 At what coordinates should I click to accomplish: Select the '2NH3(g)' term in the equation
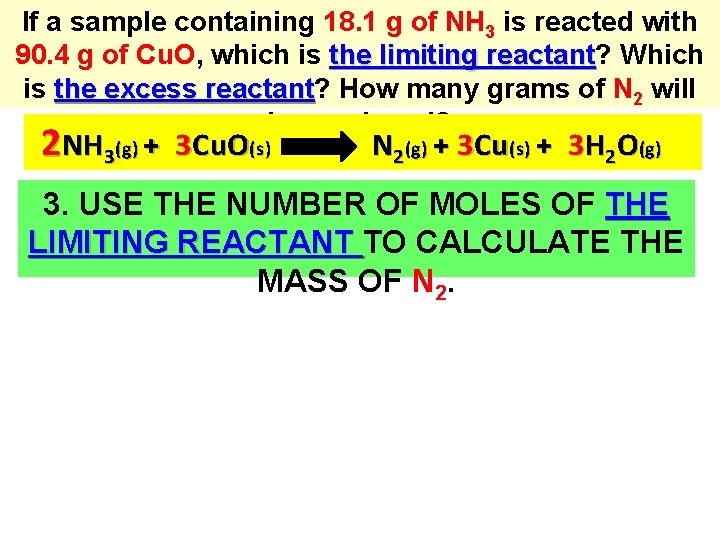coord(90,146)
